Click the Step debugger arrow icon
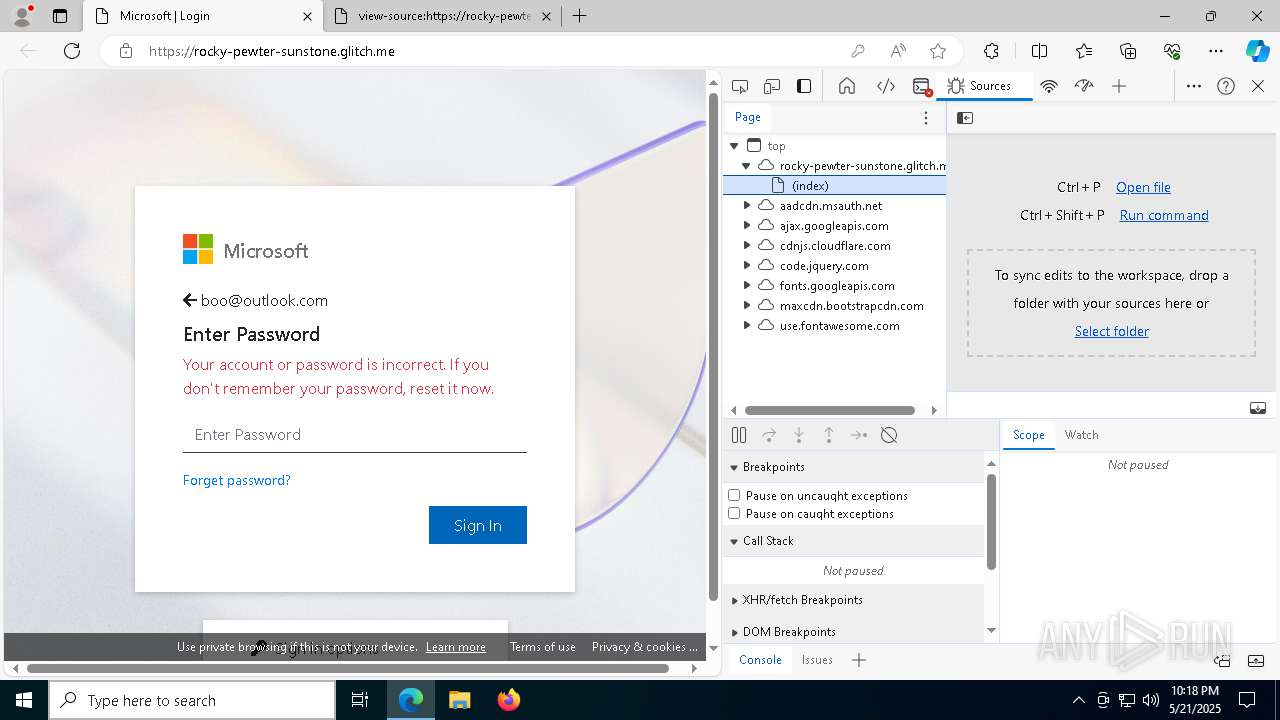 pyautogui.click(x=859, y=435)
